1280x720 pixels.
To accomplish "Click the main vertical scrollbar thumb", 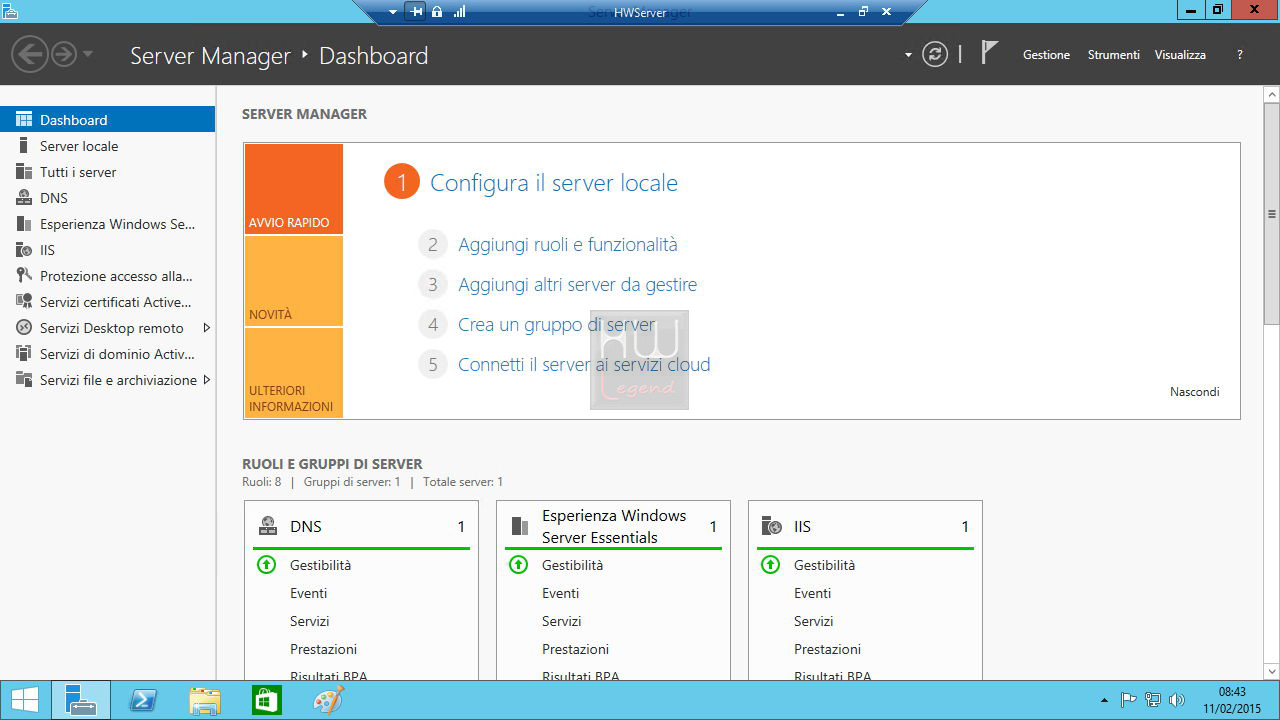I will [x=1272, y=213].
